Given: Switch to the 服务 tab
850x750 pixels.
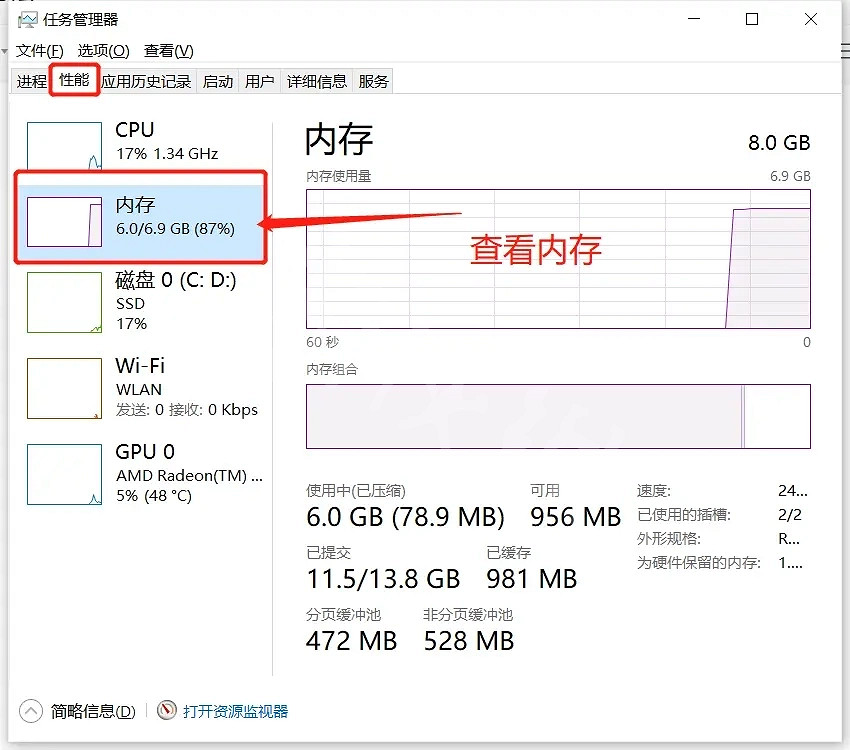Looking at the screenshot, I should (373, 82).
